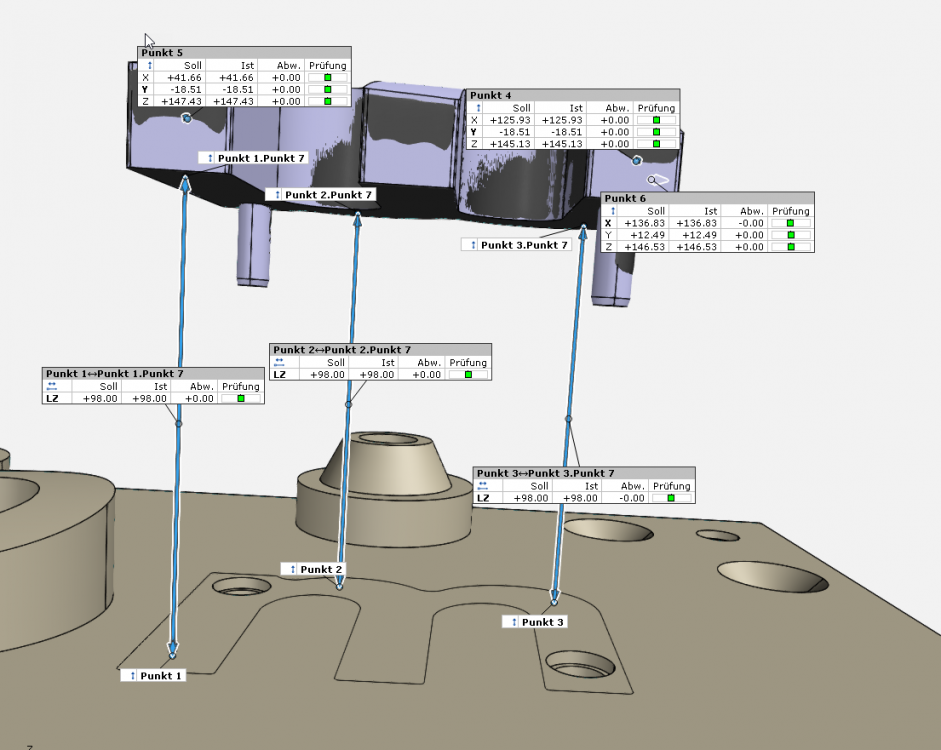
Task: Click the measurement icon beside the Punkt 1.Punkt 7 label
Action: coord(209,158)
